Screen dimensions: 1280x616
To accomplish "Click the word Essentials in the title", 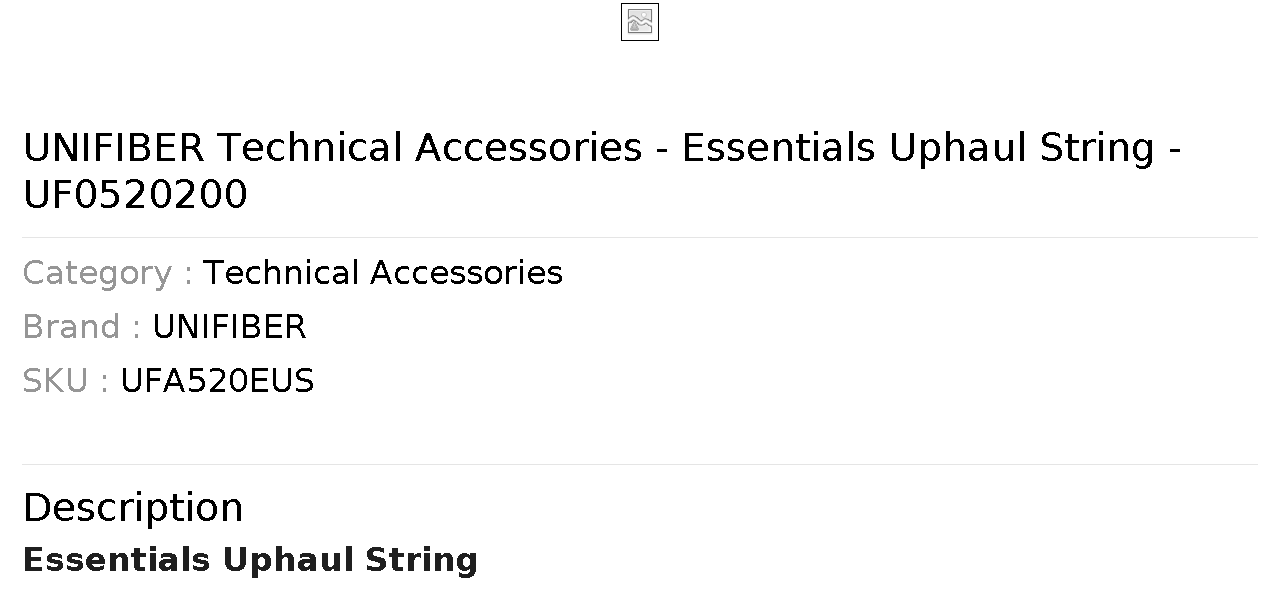I will [778, 148].
